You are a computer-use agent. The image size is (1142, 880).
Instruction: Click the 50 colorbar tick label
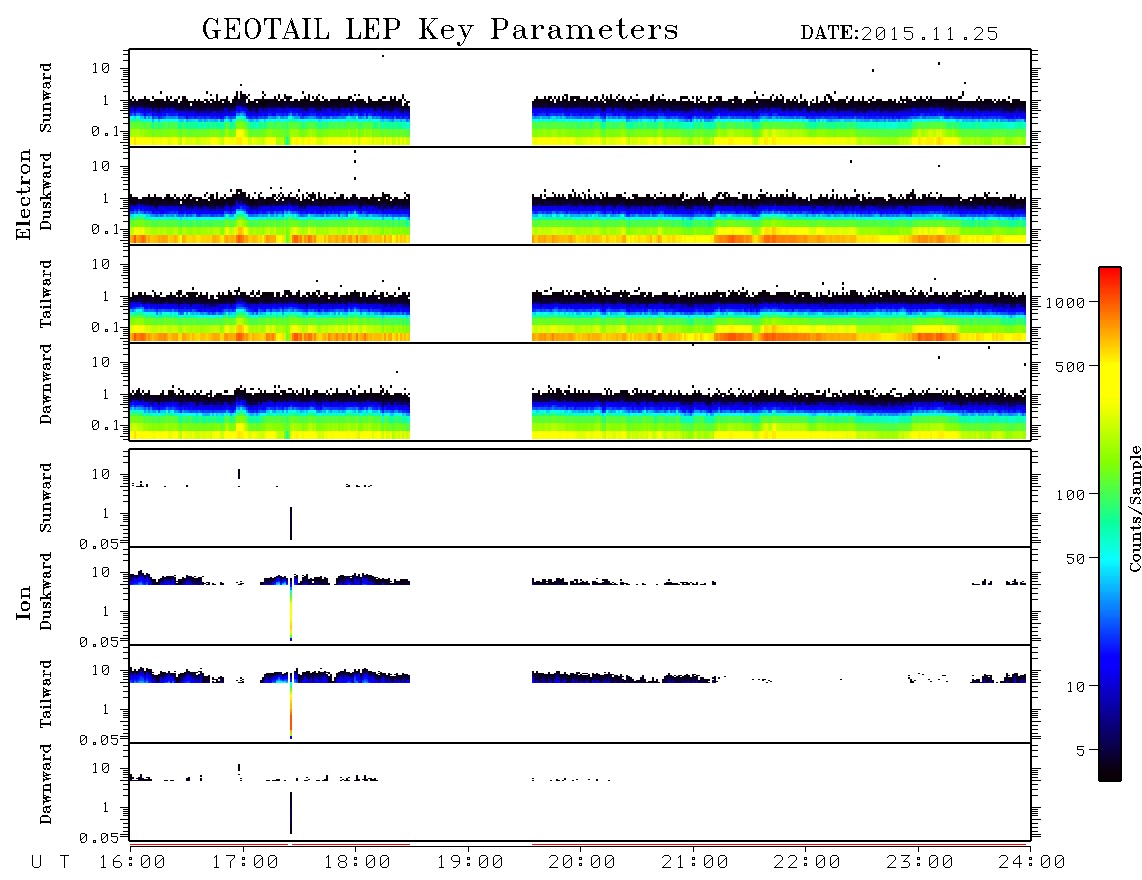pos(1075,559)
